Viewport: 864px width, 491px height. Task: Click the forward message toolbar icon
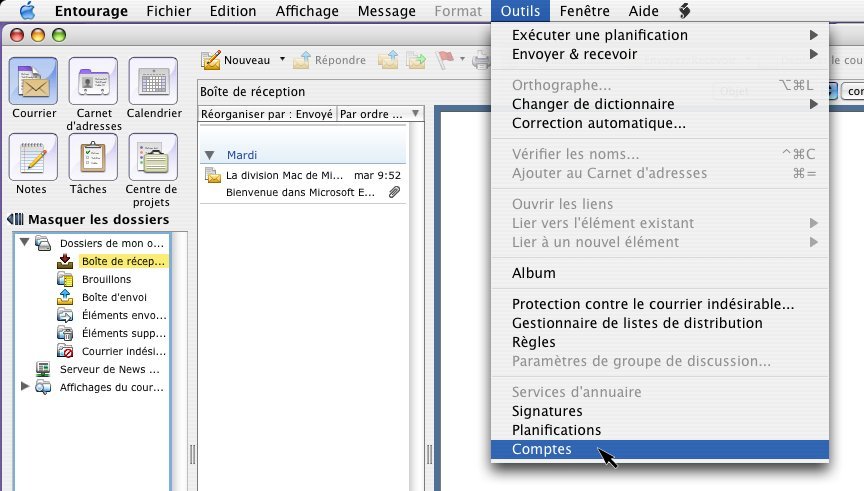(417, 60)
